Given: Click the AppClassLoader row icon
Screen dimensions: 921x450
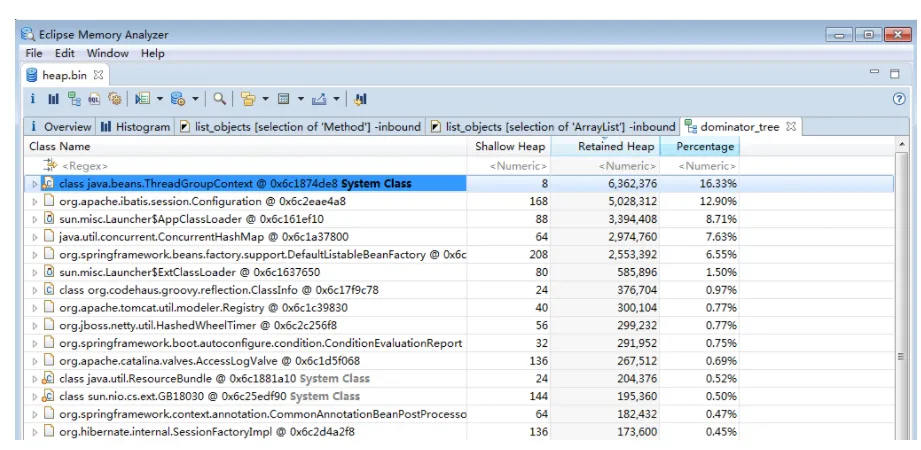Looking at the screenshot, I should coord(50,219).
